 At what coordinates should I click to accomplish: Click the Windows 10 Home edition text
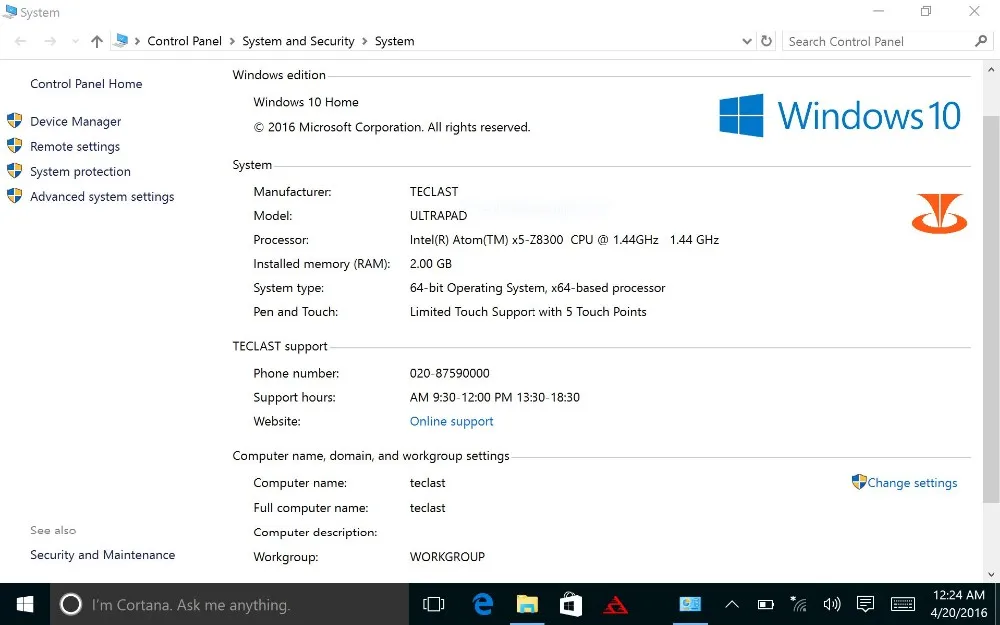coord(305,102)
